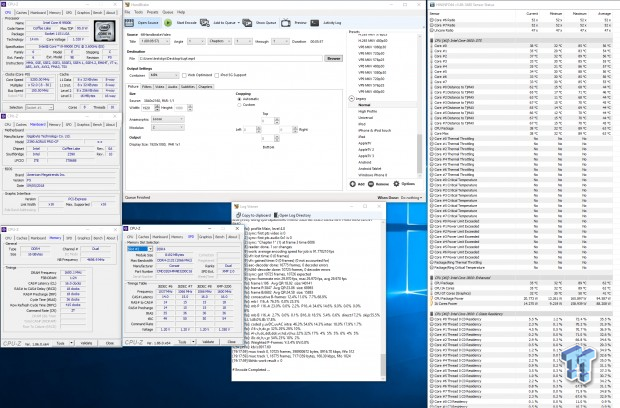Select the iPhone & iPod touch preset
This screenshot has width=620, height=408.
pos(374,130)
